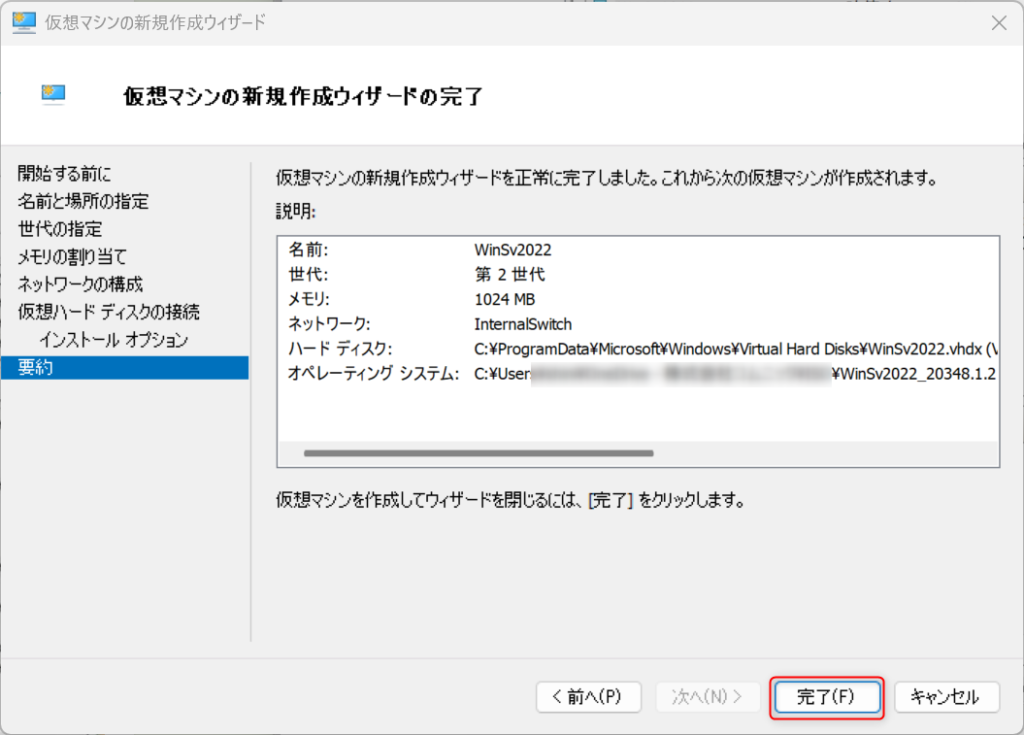The image size is (1024, 735).
Task: Open the 名前と場所の指定 page
Action: (x=83, y=202)
